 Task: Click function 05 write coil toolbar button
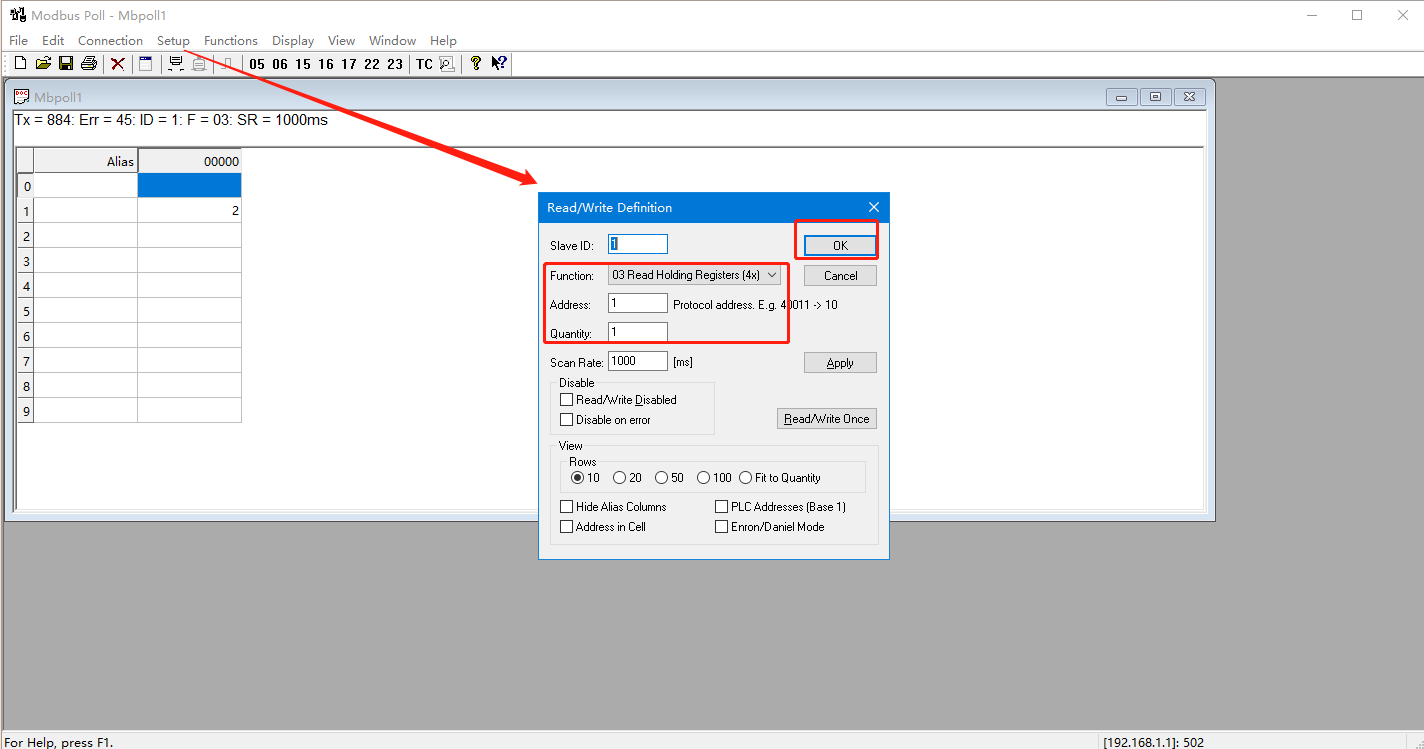(257, 64)
